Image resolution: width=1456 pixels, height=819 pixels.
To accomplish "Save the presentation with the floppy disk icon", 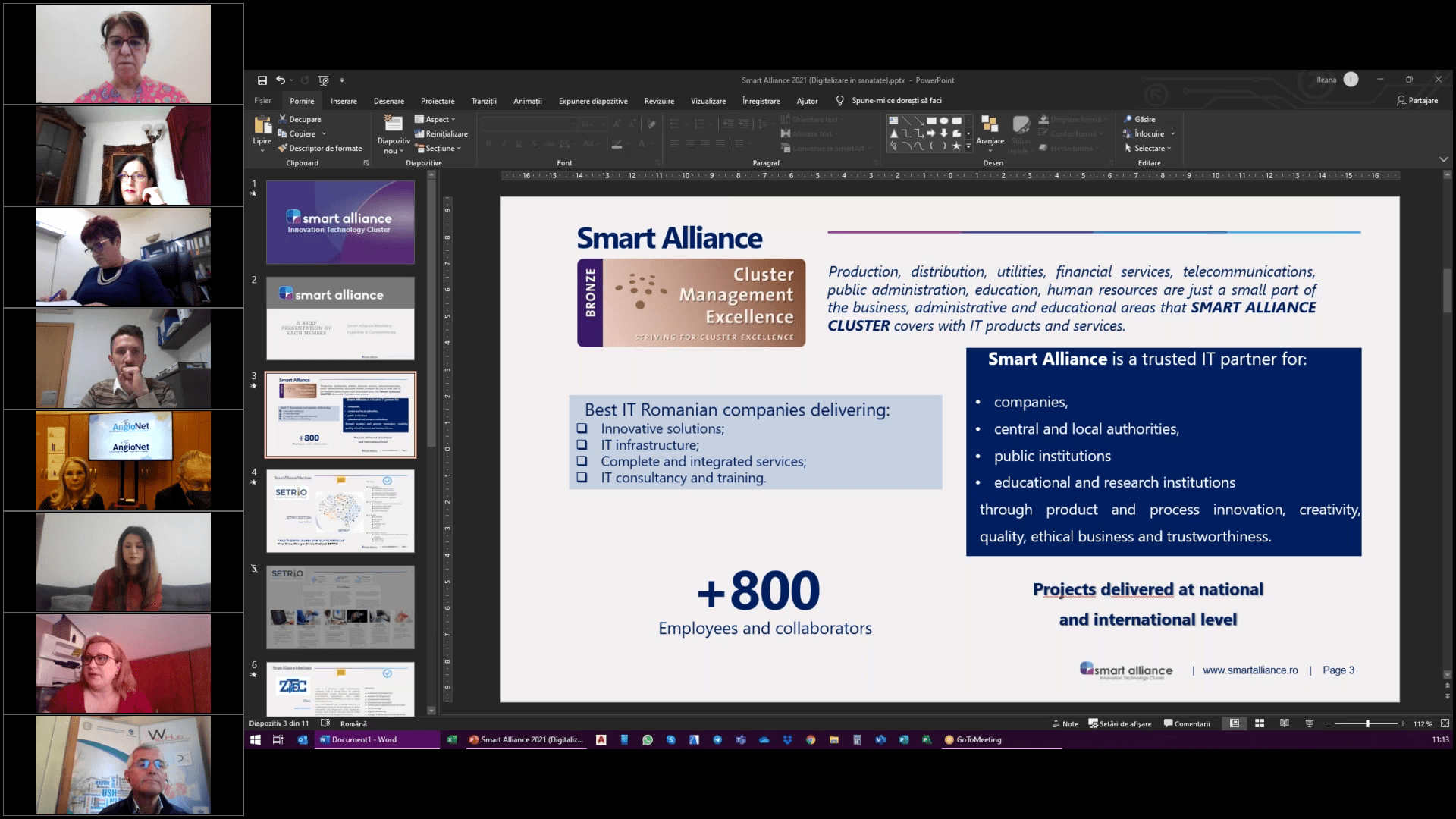I will [262, 80].
